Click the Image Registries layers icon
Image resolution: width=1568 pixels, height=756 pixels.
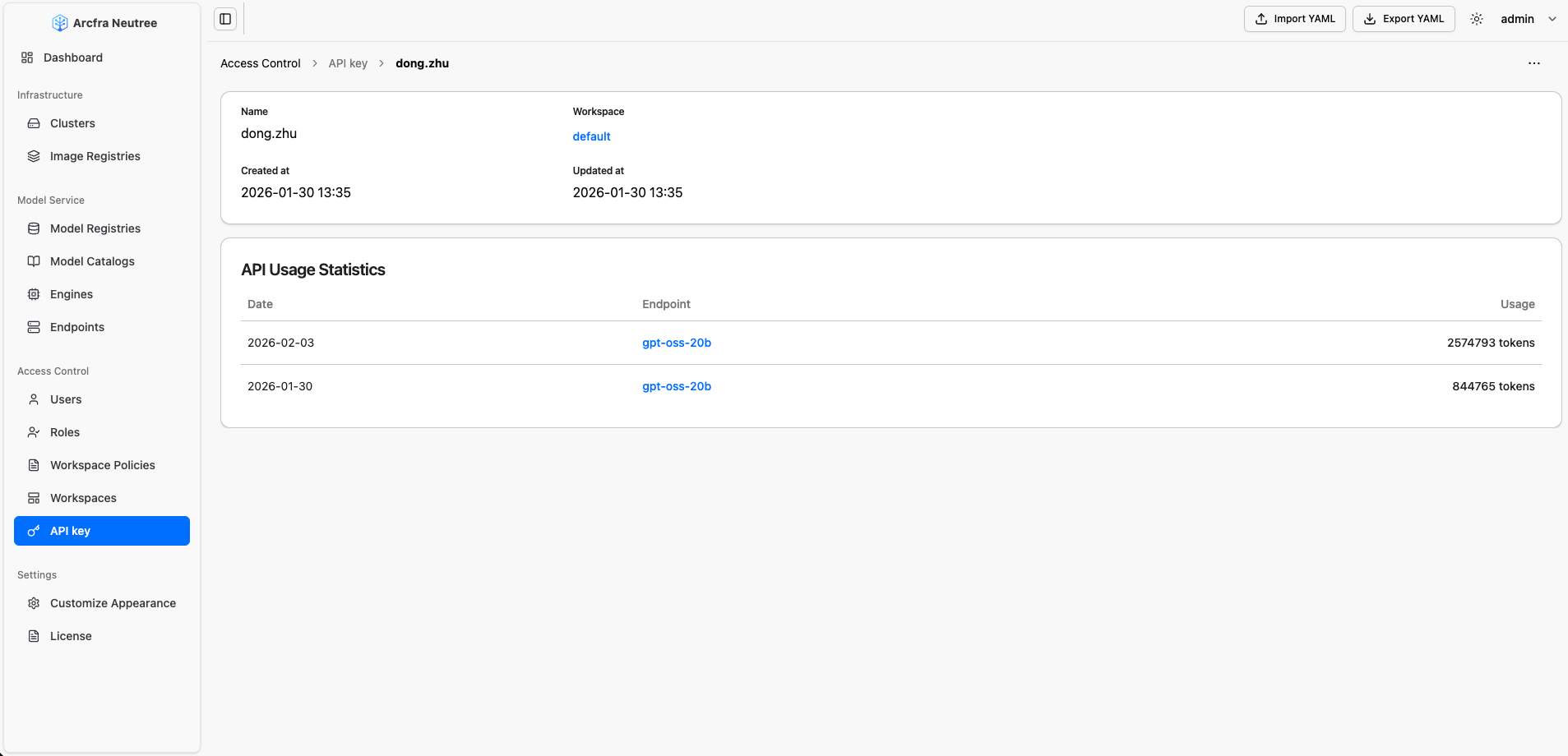[x=34, y=156]
